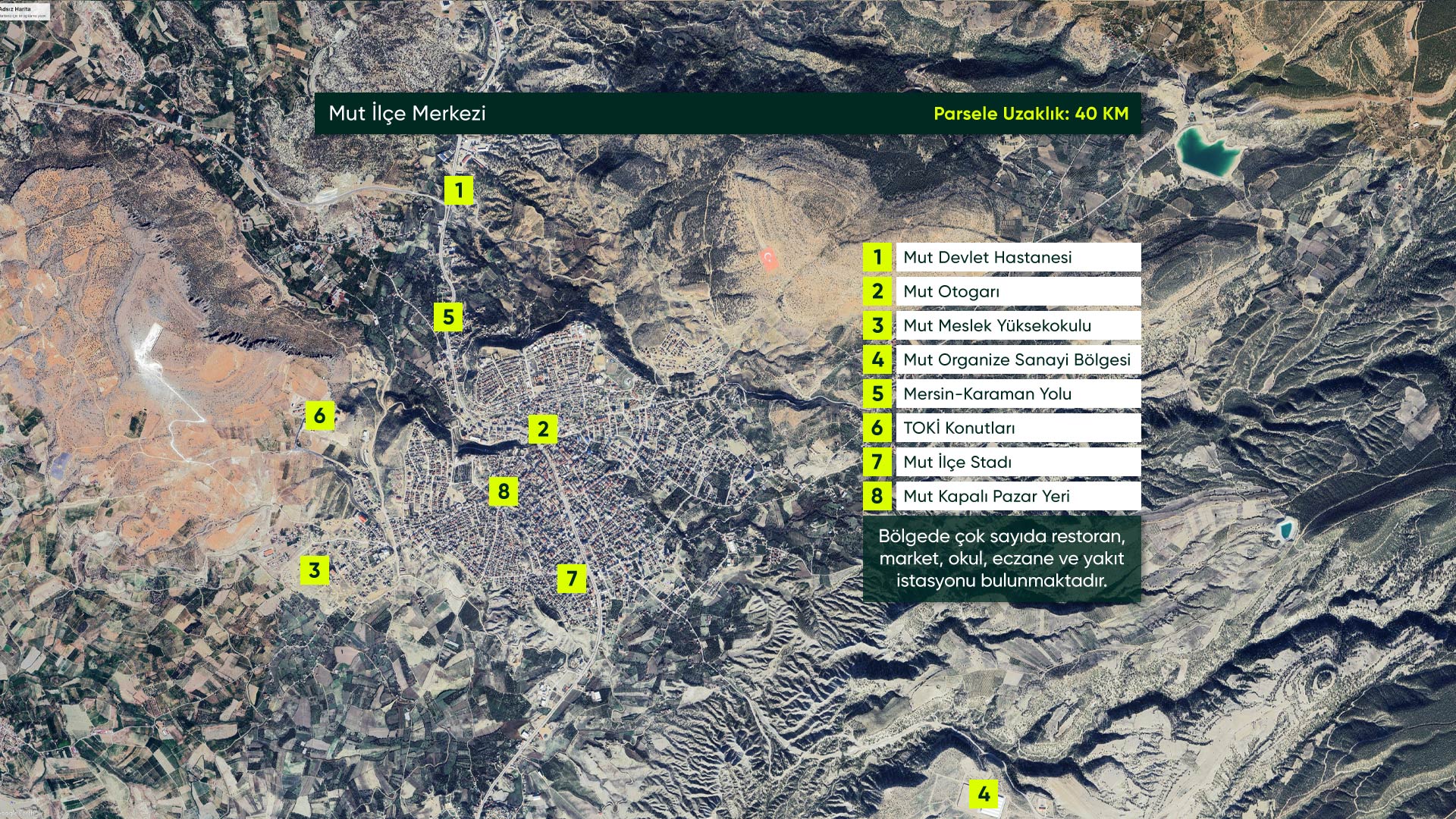Image resolution: width=1456 pixels, height=819 pixels.
Task: Click map marker 1 for Mut Devlet Hastanesi
Action: pyautogui.click(x=459, y=190)
